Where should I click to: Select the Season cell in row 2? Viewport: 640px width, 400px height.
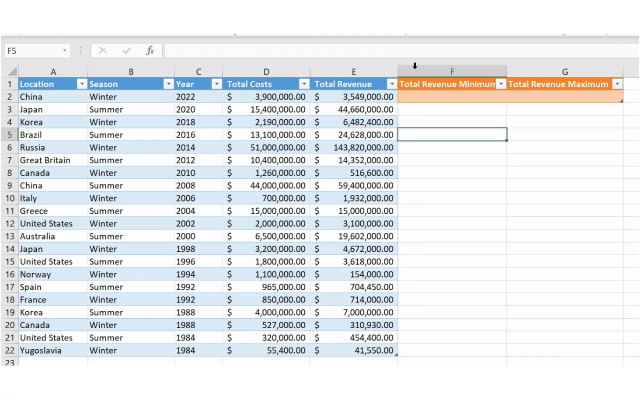coord(131,97)
